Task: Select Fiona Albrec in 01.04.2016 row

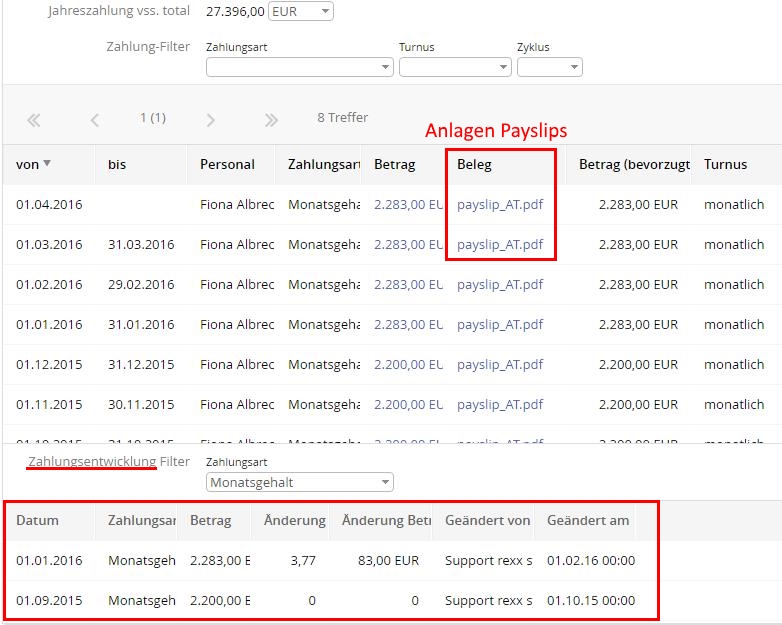Action: coord(237,205)
